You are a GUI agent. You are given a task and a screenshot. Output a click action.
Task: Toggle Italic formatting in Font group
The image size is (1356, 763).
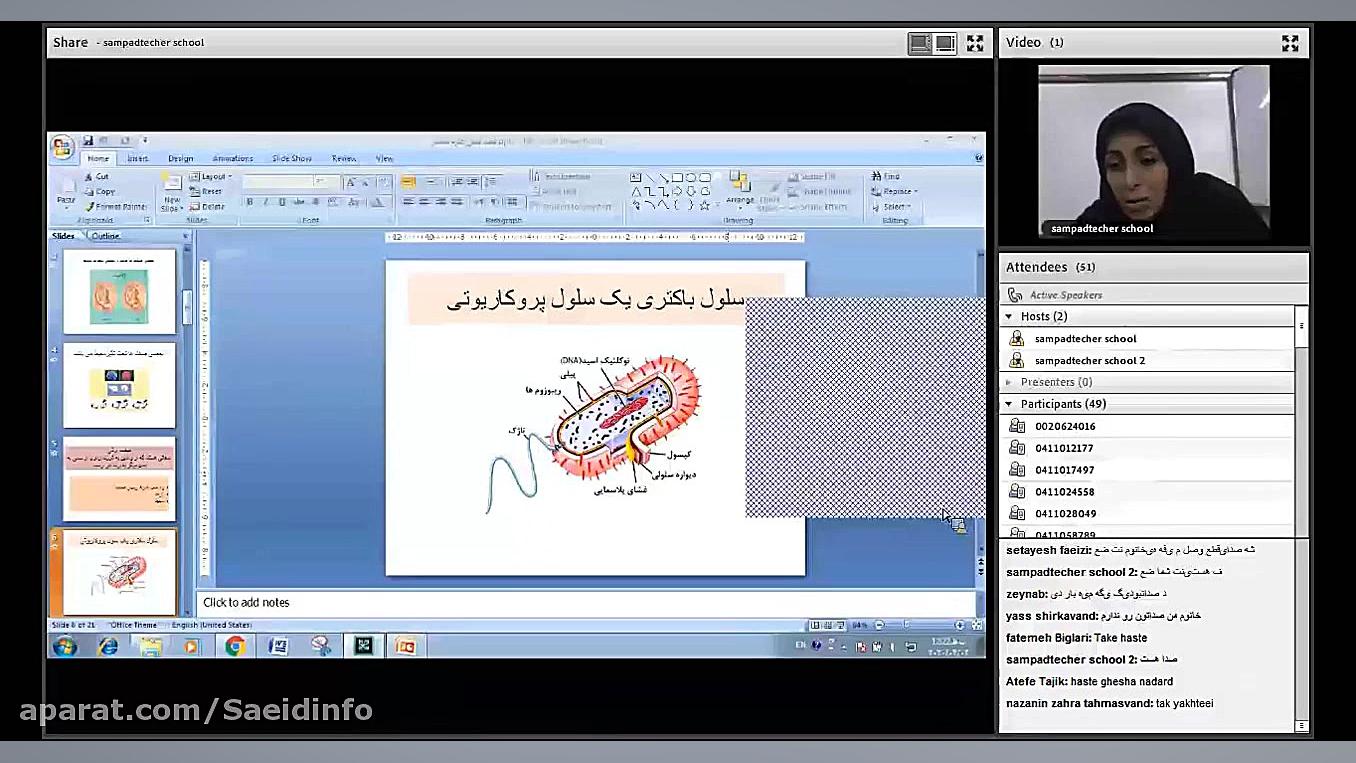pos(265,203)
